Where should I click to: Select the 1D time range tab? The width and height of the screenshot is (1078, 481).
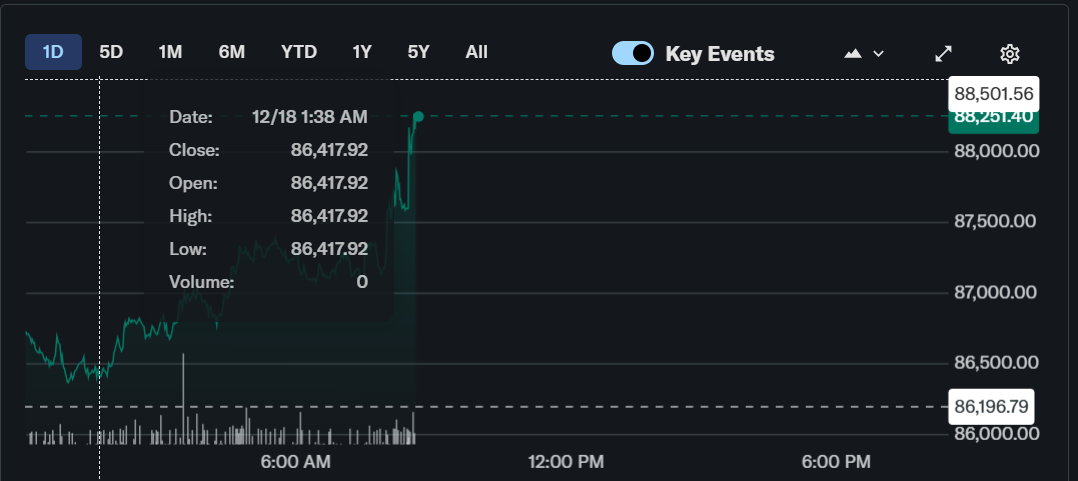[53, 52]
